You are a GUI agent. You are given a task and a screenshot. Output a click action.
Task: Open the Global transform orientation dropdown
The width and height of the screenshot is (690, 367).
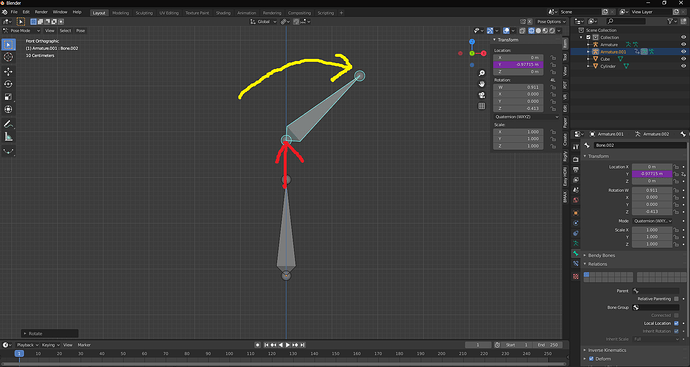pyautogui.click(x=264, y=22)
